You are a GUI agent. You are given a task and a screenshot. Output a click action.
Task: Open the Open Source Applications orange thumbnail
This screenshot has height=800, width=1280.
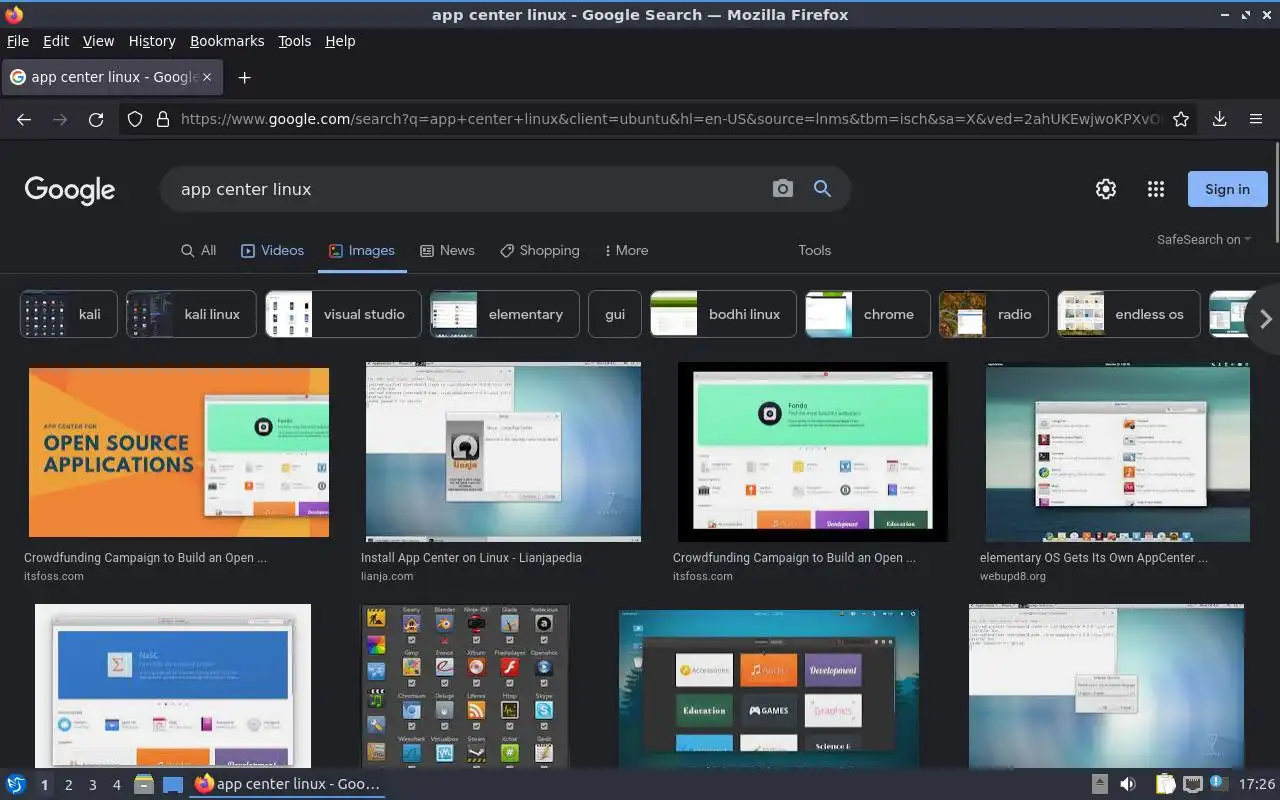(x=179, y=452)
